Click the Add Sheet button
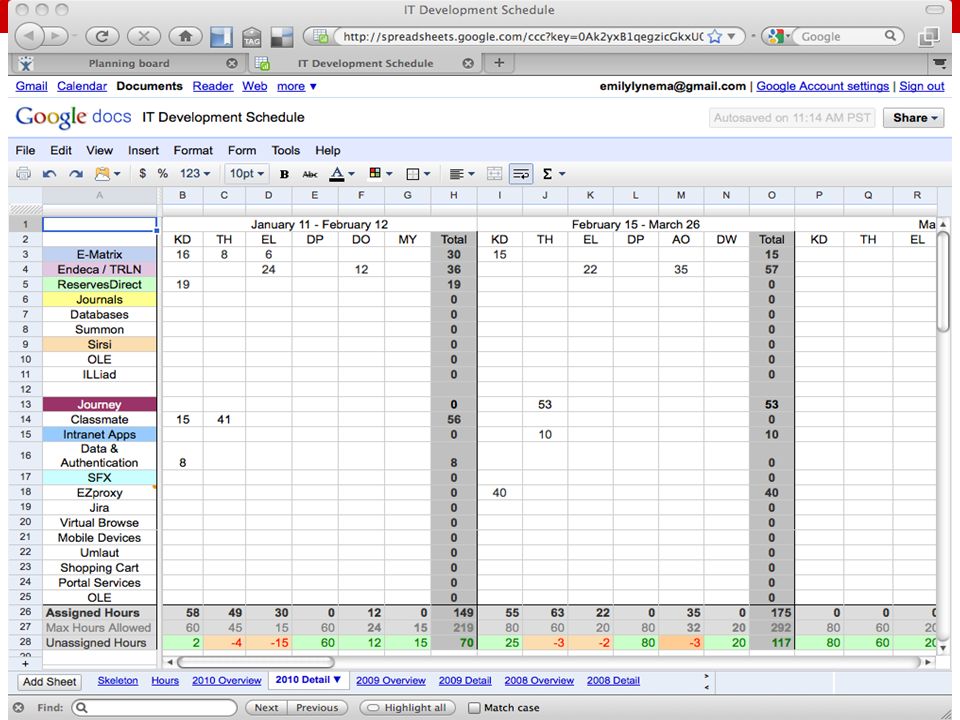Image resolution: width=960 pixels, height=720 pixels. click(50, 681)
